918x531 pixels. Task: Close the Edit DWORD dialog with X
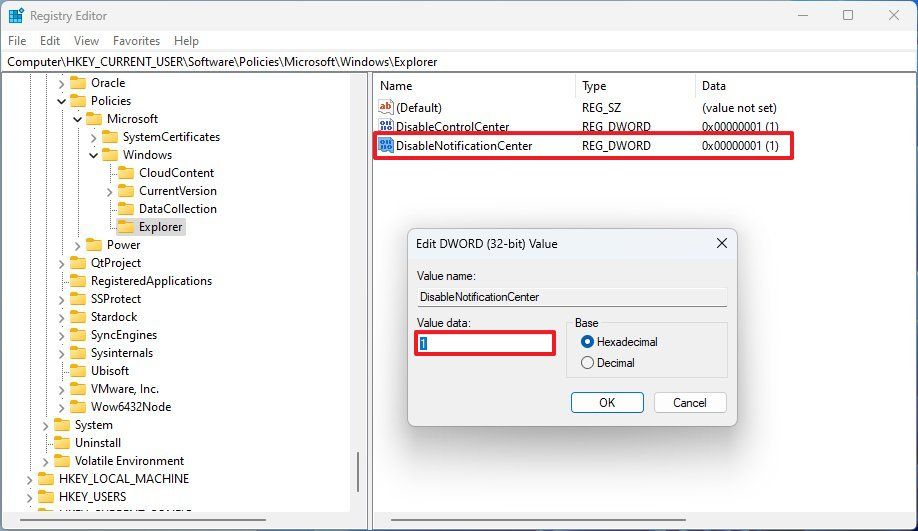(x=722, y=243)
